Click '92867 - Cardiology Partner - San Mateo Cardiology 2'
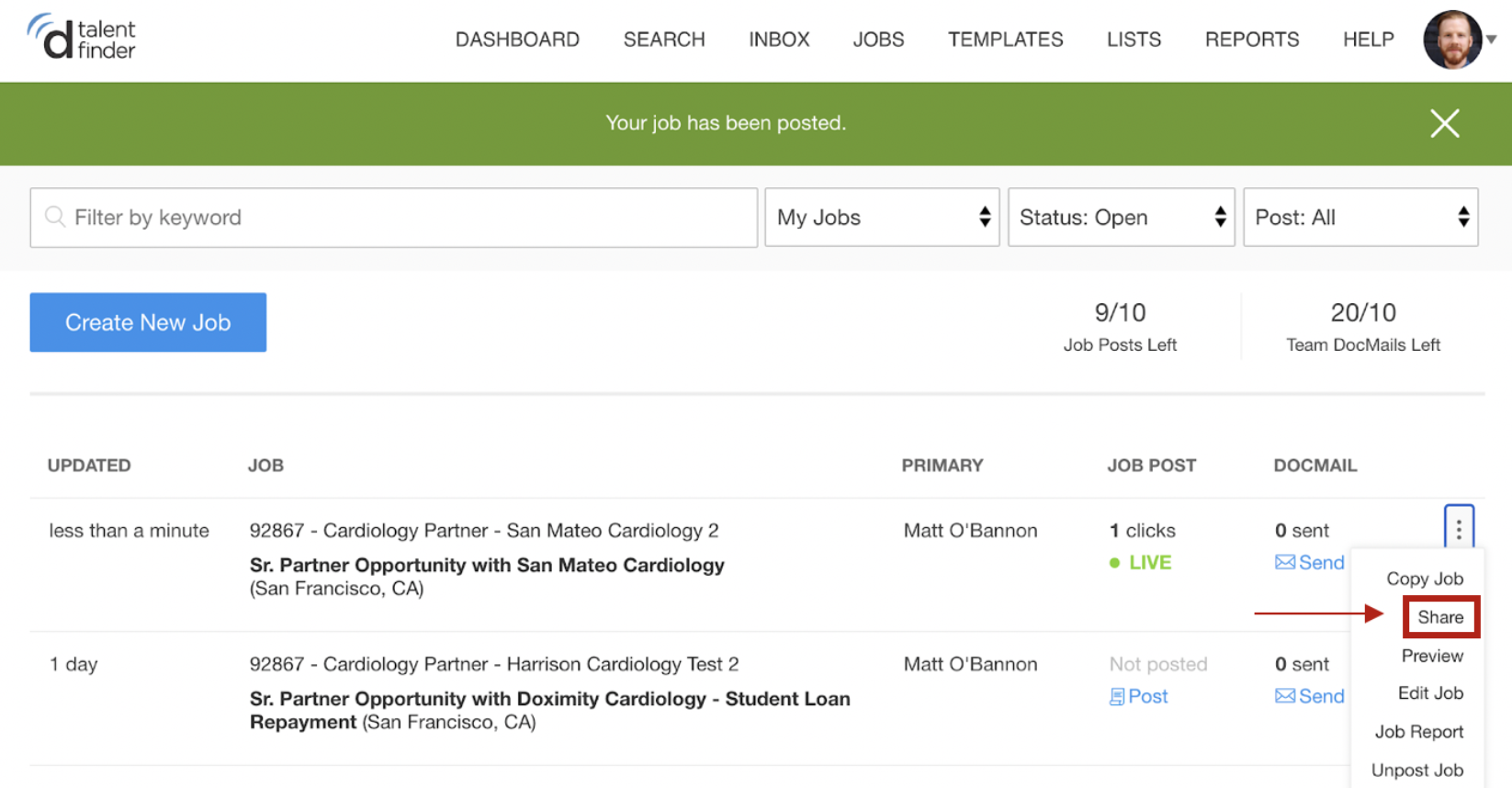Screen dimensions: 1512x788 click(484, 531)
